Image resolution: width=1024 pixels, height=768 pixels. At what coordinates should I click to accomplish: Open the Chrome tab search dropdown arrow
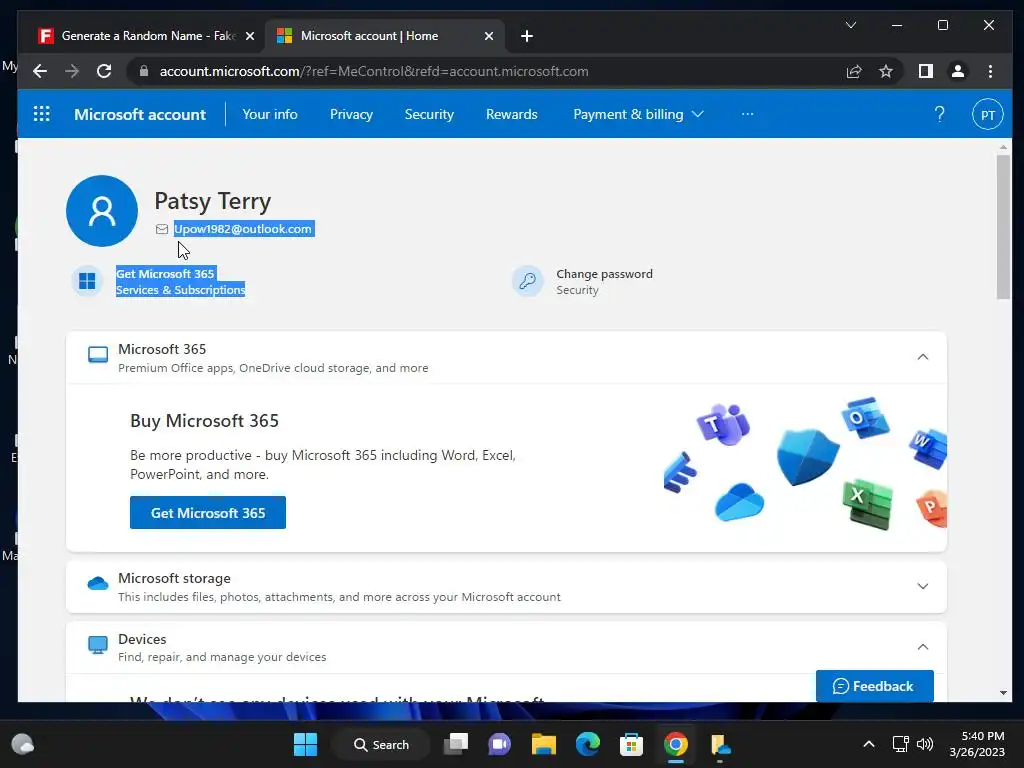pos(850,25)
